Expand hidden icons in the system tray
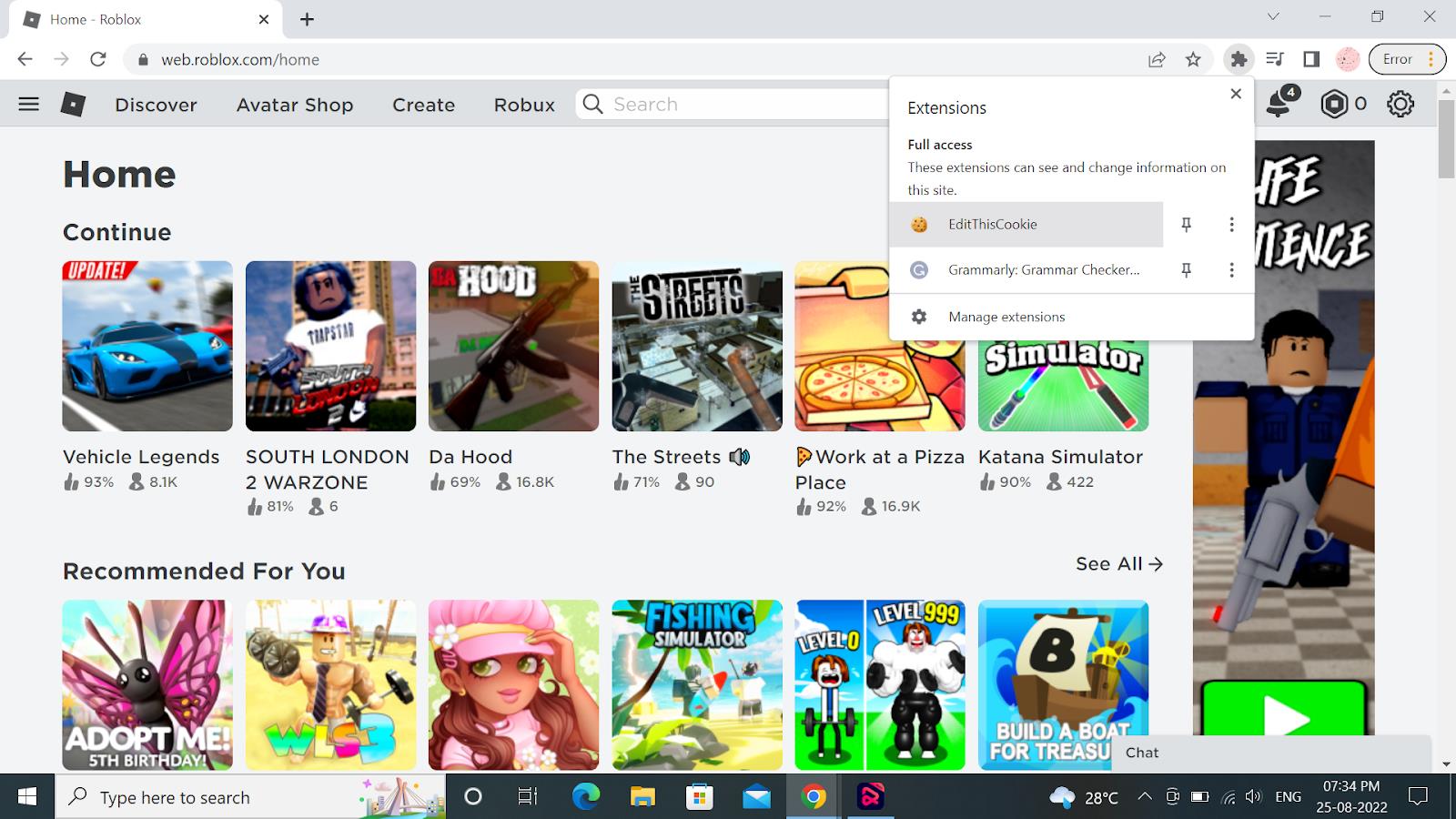Screen dimensions: 1456x819 click(1145, 796)
